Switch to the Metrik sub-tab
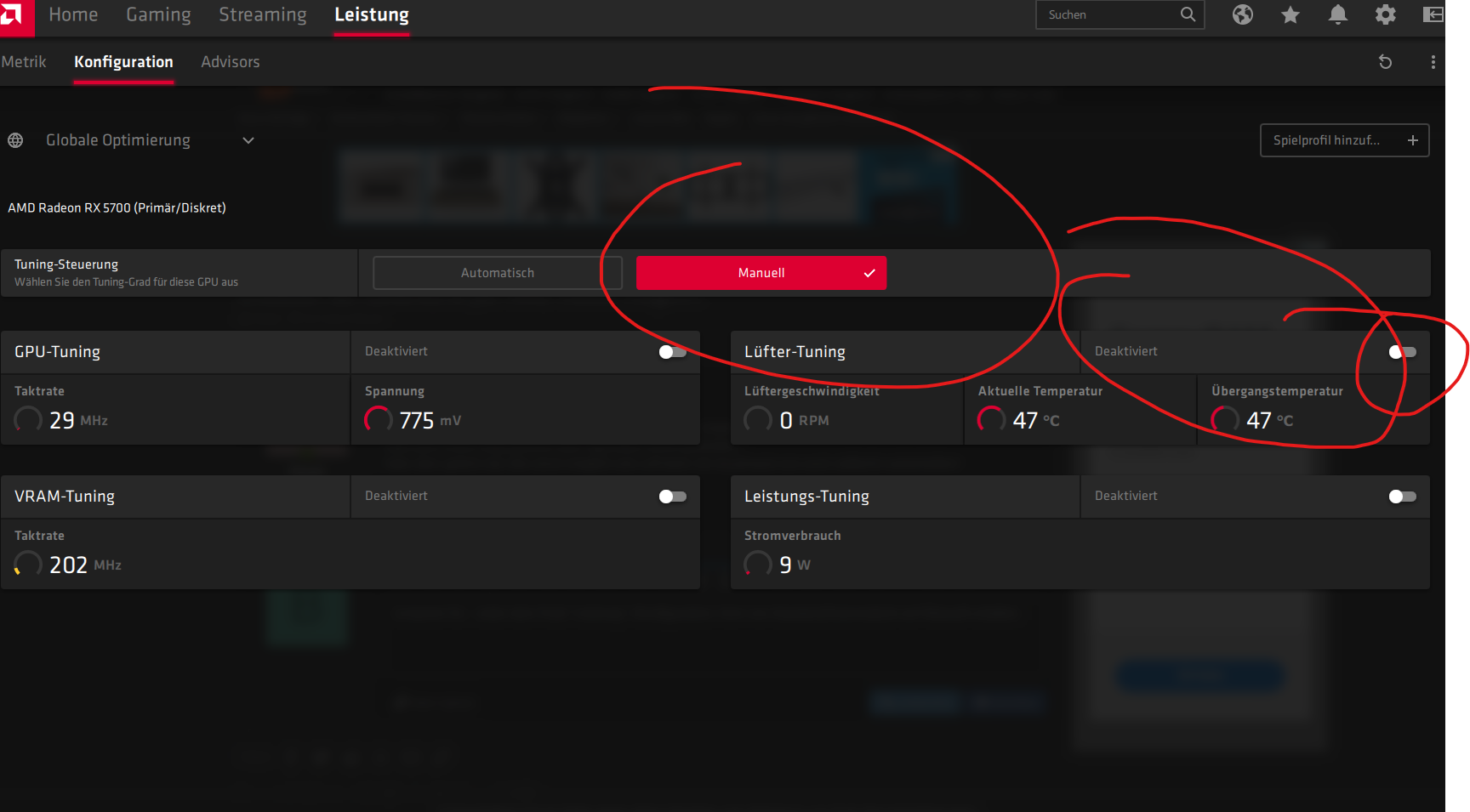This screenshot has height=812, width=1470. (x=24, y=62)
